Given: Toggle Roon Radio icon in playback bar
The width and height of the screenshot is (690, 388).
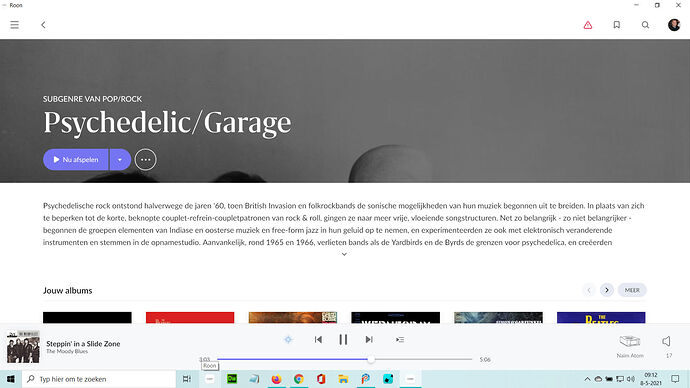Looking at the screenshot, I should point(288,340).
